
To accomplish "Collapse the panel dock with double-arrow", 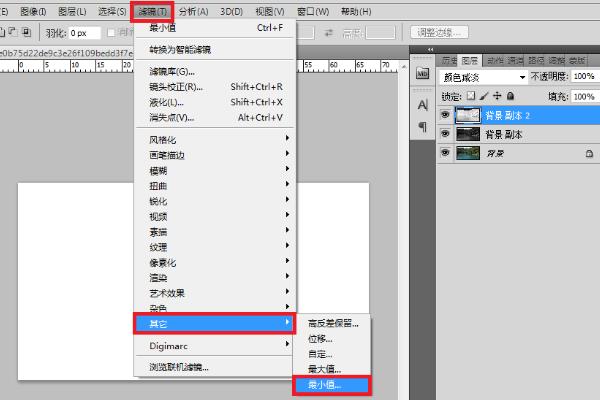I will tap(430, 49).
